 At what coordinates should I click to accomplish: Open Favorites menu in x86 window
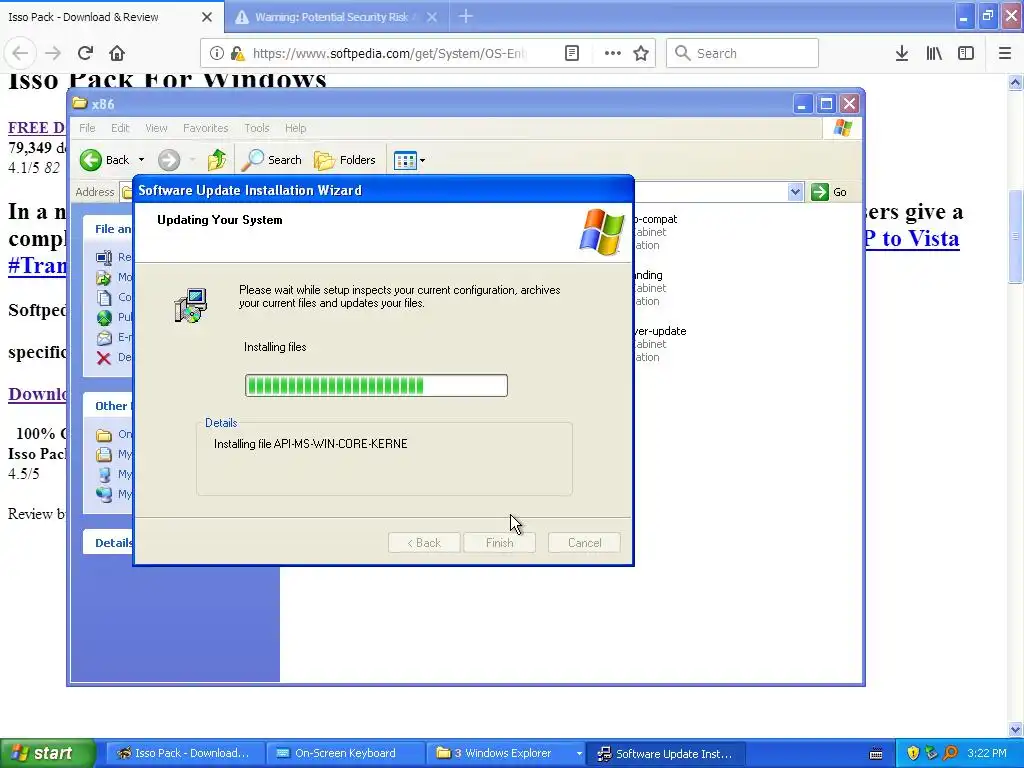(206, 128)
